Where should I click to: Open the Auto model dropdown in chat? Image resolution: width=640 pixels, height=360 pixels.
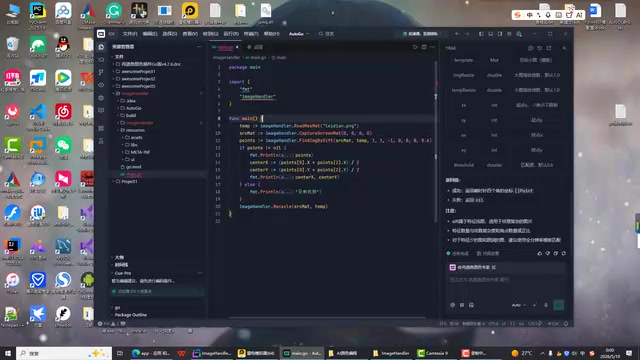518,305
